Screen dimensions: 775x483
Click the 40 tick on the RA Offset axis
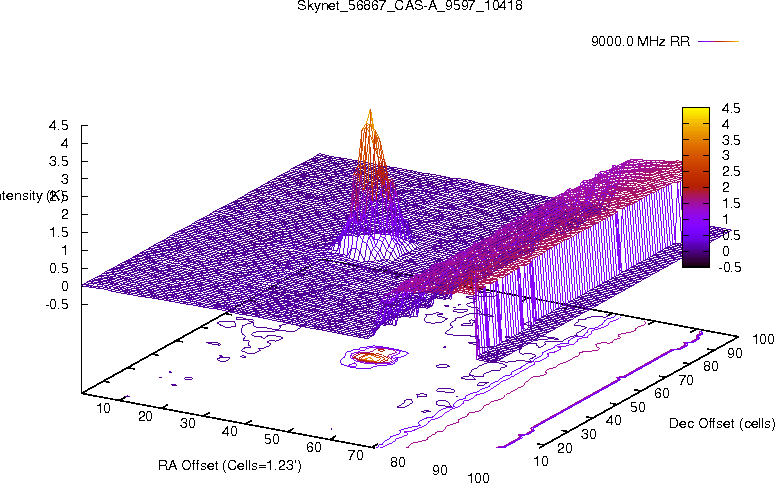pyautogui.click(x=229, y=431)
